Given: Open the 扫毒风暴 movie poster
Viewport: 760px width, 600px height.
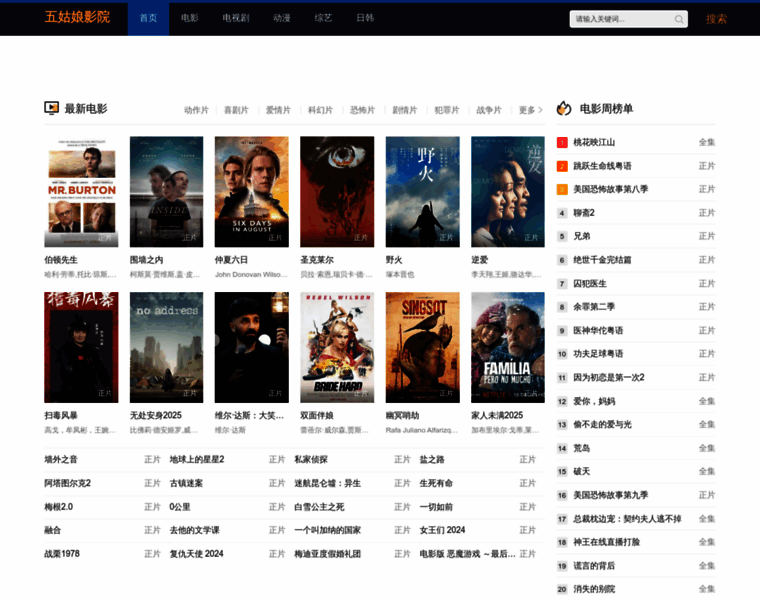Looking at the screenshot, I should tap(81, 347).
